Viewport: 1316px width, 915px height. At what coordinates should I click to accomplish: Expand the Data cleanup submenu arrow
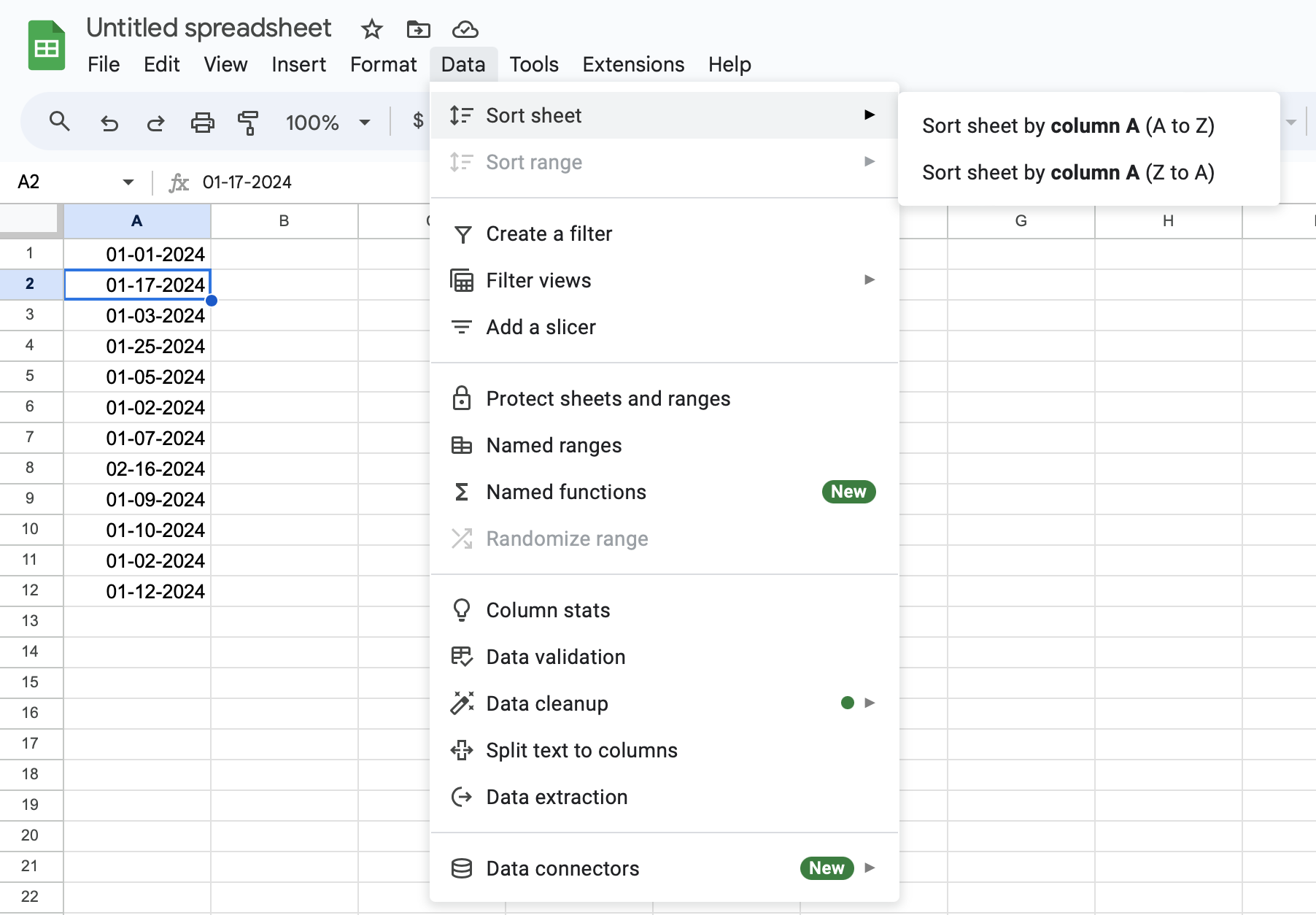(870, 703)
